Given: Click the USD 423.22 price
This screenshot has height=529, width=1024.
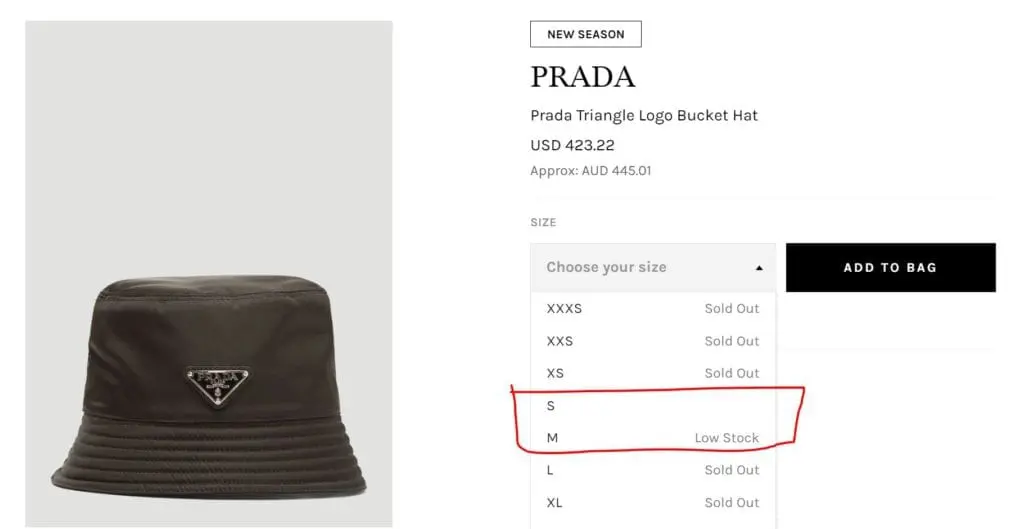Looking at the screenshot, I should pyautogui.click(x=572, y=146).
